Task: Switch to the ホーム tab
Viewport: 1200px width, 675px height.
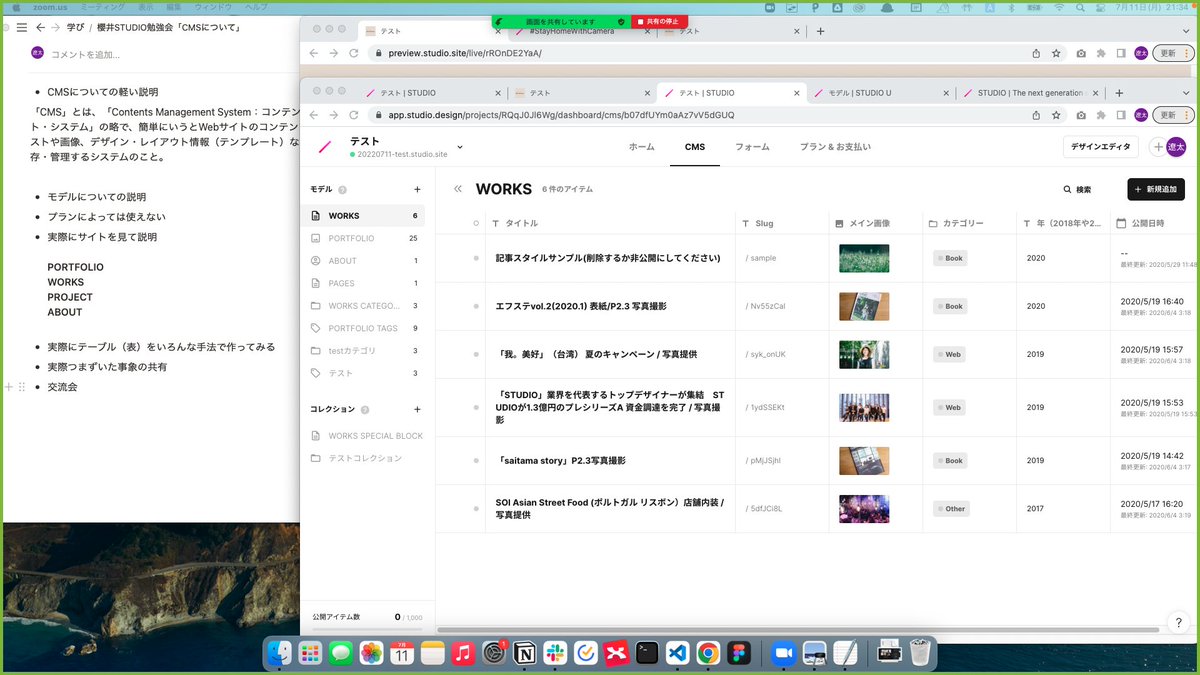Action: tap(642, 147)
